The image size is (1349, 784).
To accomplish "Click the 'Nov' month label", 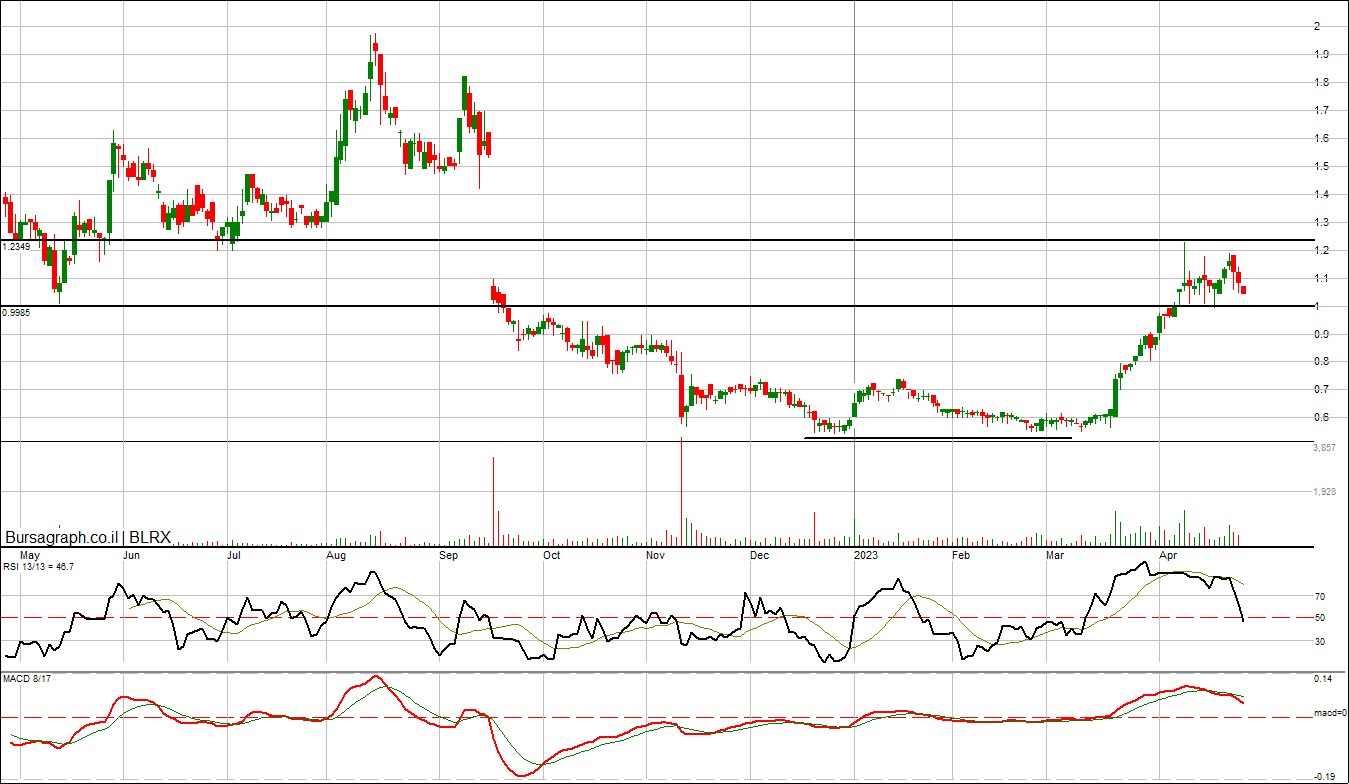I will 655,554.
